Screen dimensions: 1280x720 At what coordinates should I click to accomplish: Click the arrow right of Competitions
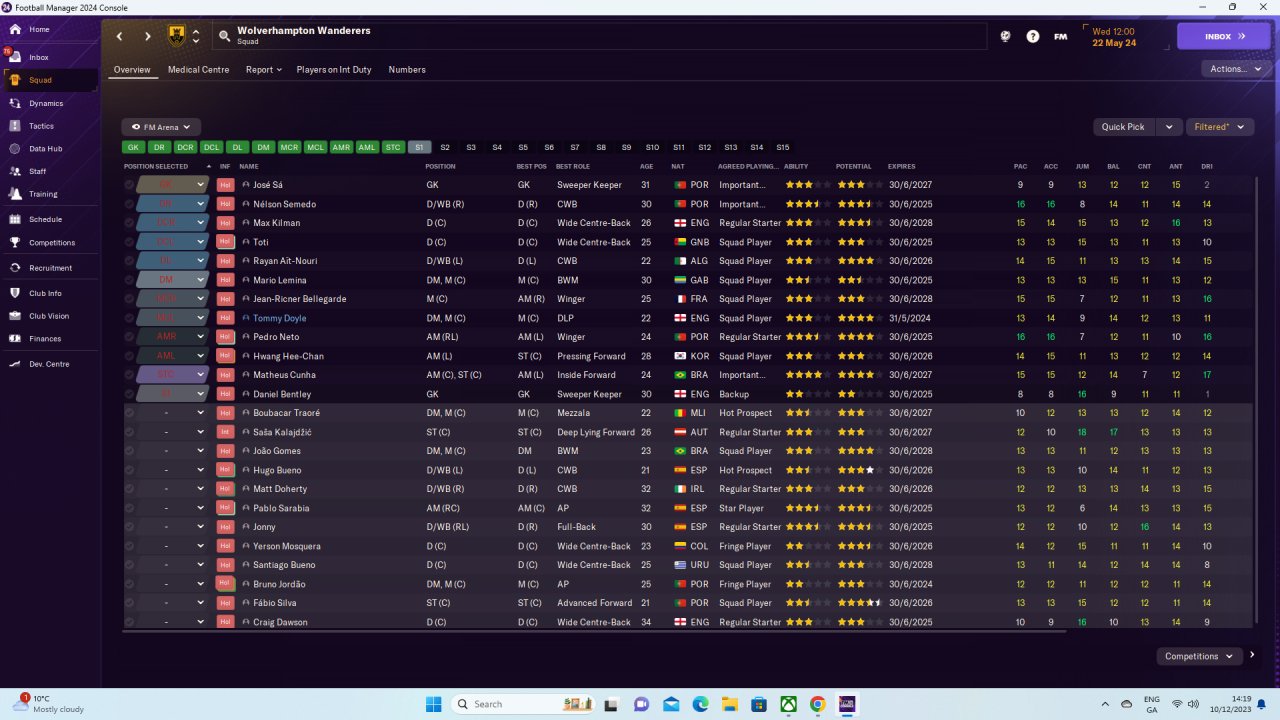[1251, 656]
